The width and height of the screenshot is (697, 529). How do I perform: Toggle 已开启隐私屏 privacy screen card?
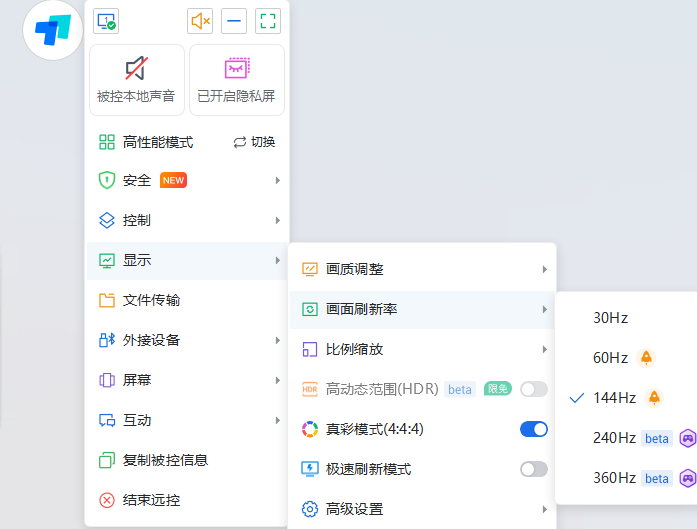click(237, 80)
